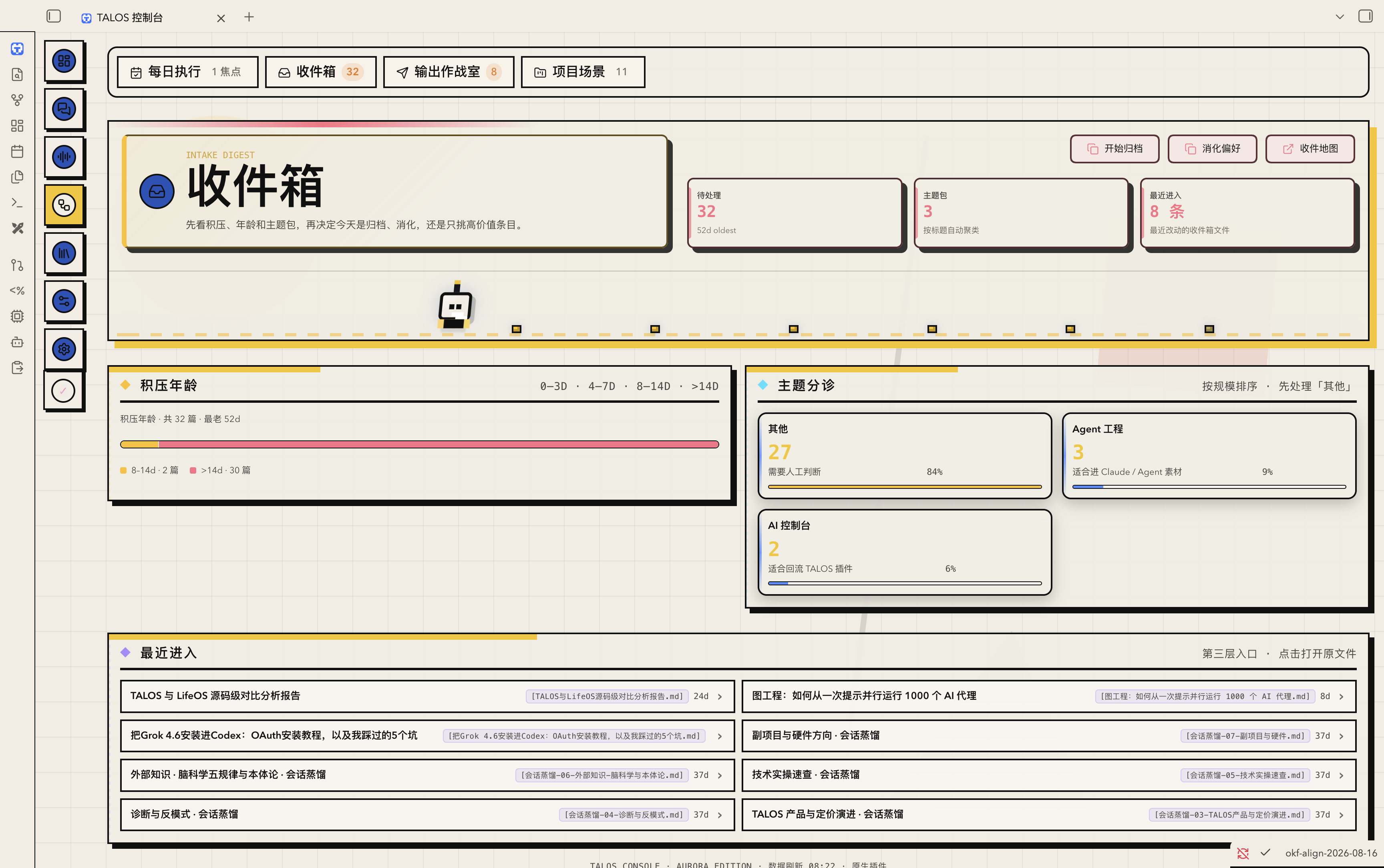
Task: Click the '>14d · 30 篇' legend entry
Action: [220, 470]
